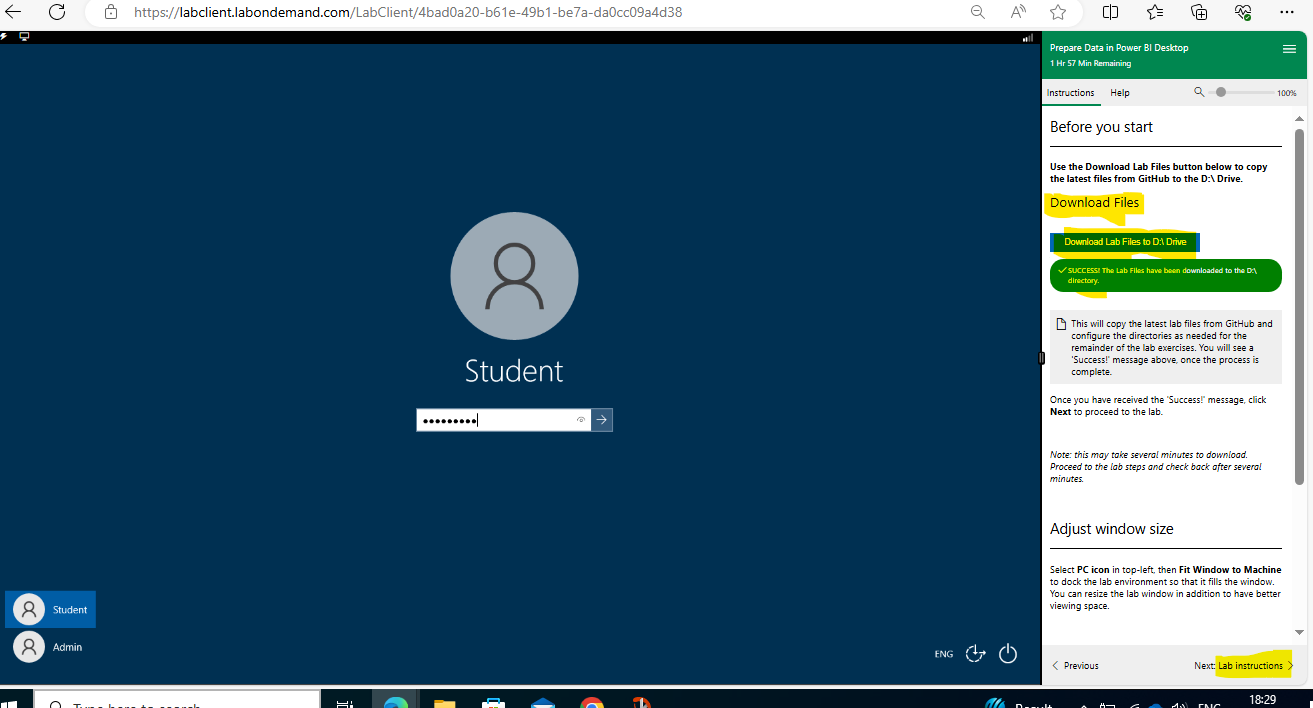Open the Collections icon
Viewport: 1313px width, 708px height.
(x=1199, y=13)
